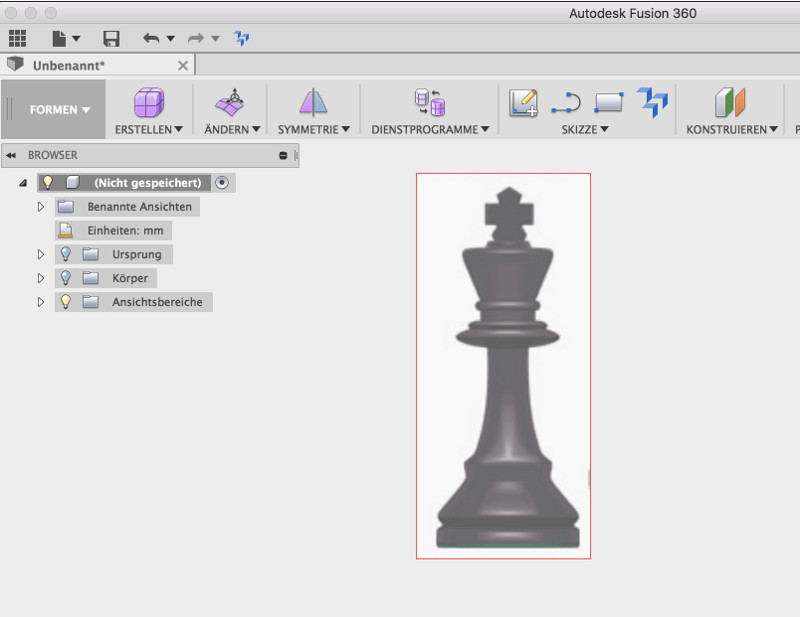
Task: Click the chess king model in canvas
Action: coord(505,400)
